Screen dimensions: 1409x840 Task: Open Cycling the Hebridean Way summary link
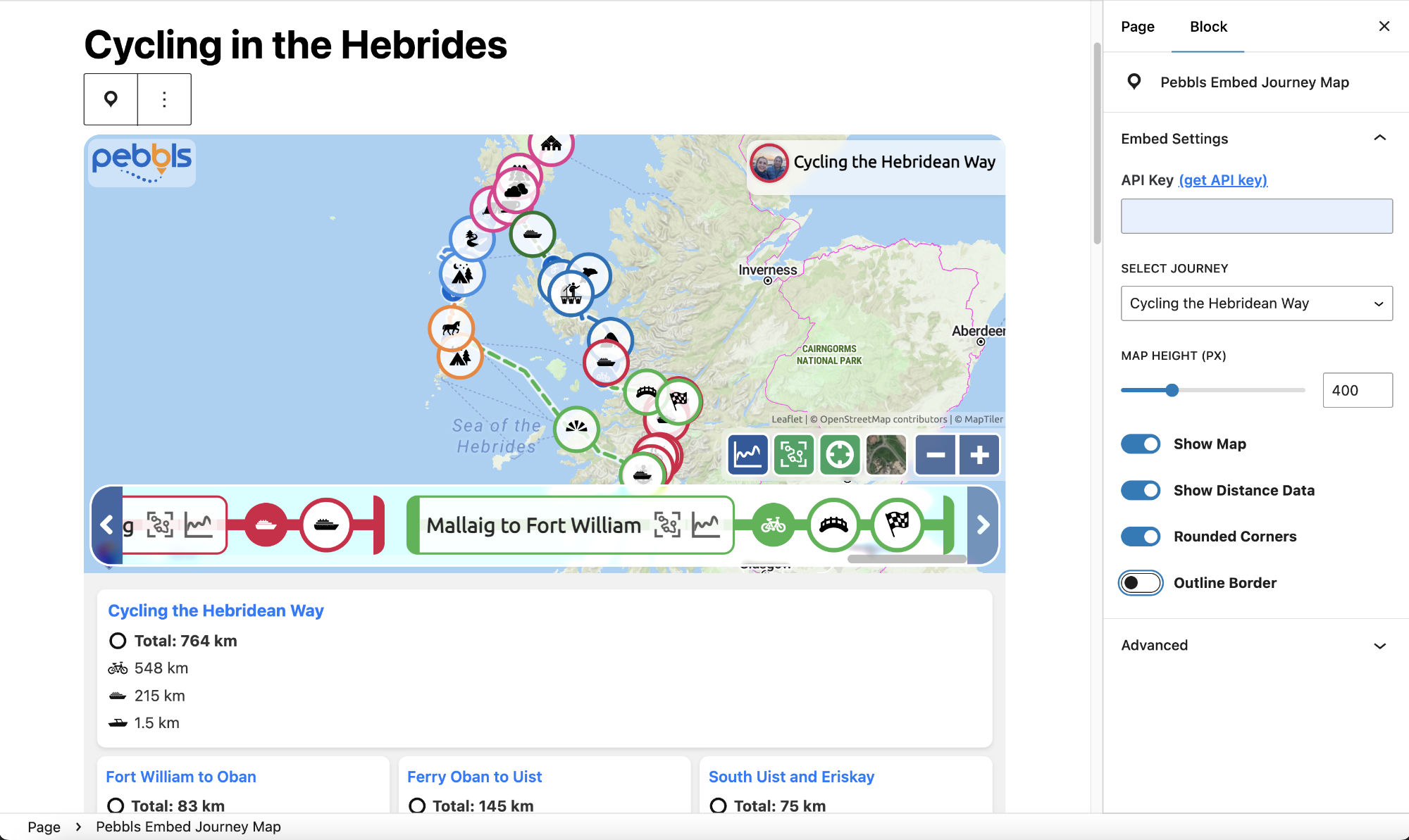point(216,610)
